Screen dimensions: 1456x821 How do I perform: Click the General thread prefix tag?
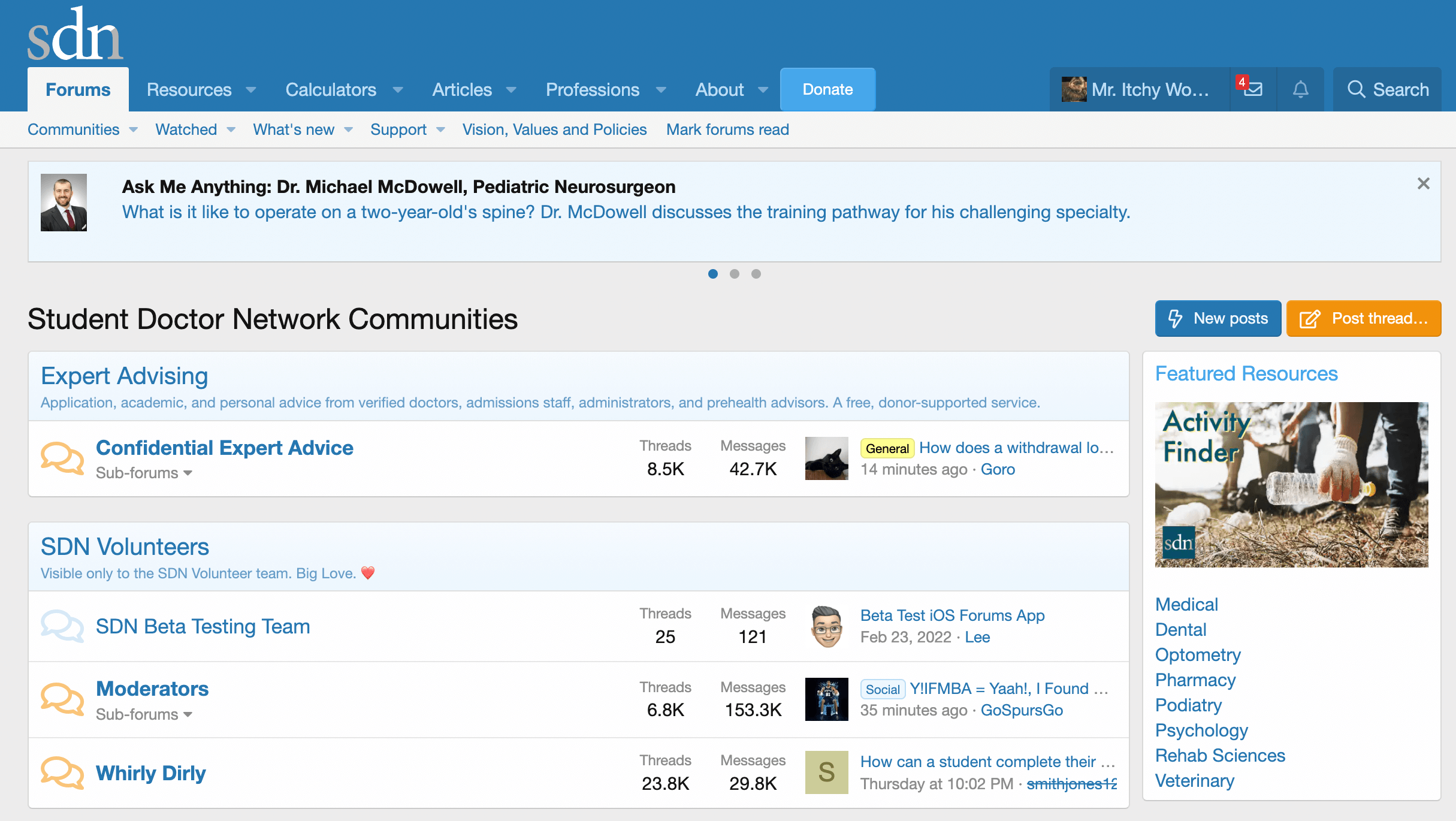(887, 448)
